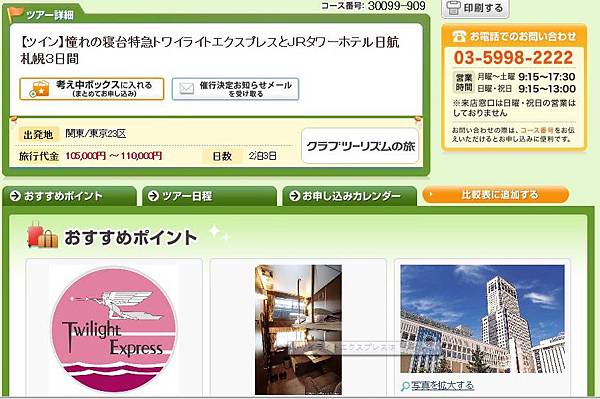
Task: Open the Twilight Express logo image
Action: point(114,330)
